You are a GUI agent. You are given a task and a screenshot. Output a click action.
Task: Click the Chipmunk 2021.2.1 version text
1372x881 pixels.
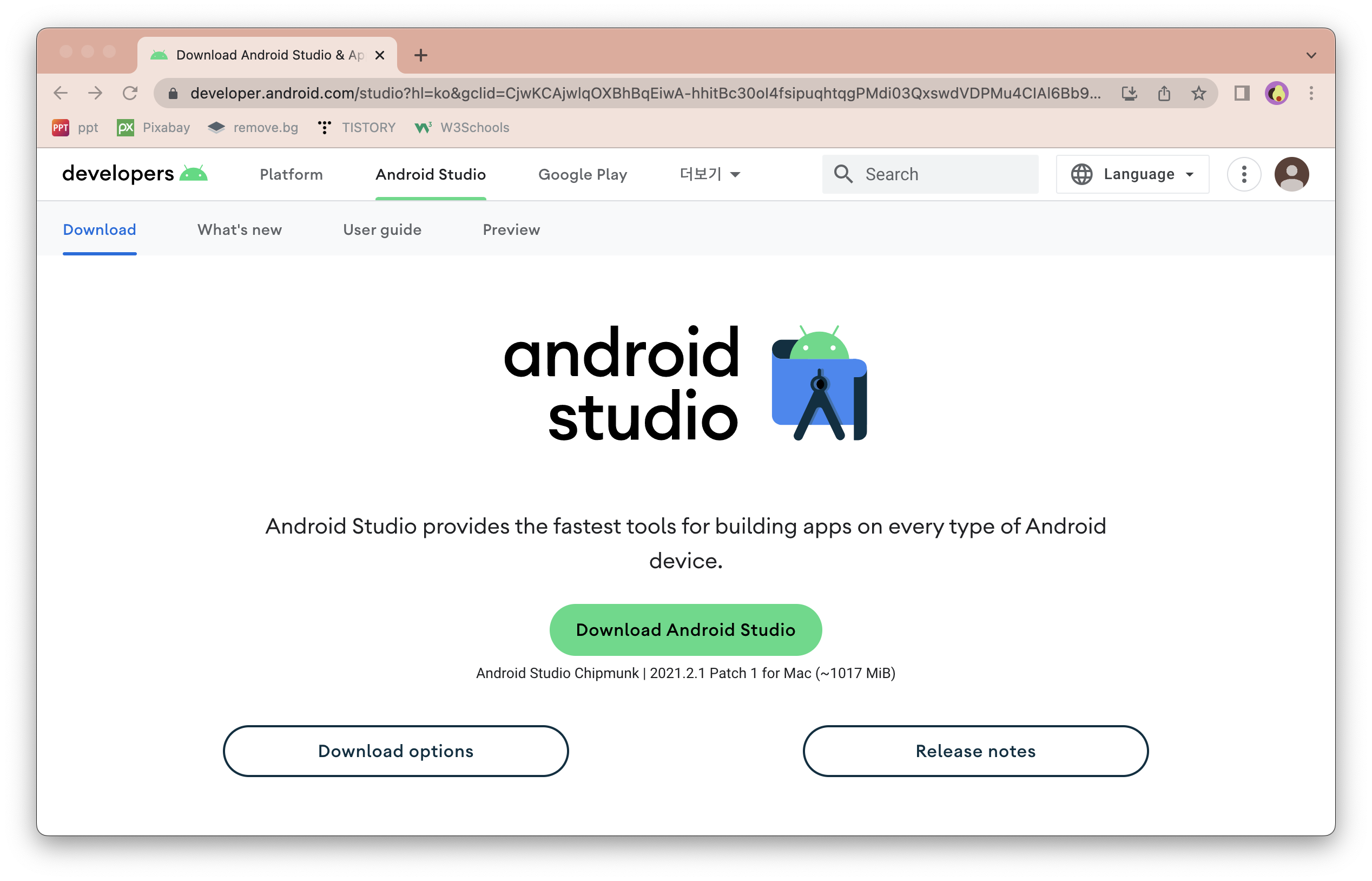point(685,673)
